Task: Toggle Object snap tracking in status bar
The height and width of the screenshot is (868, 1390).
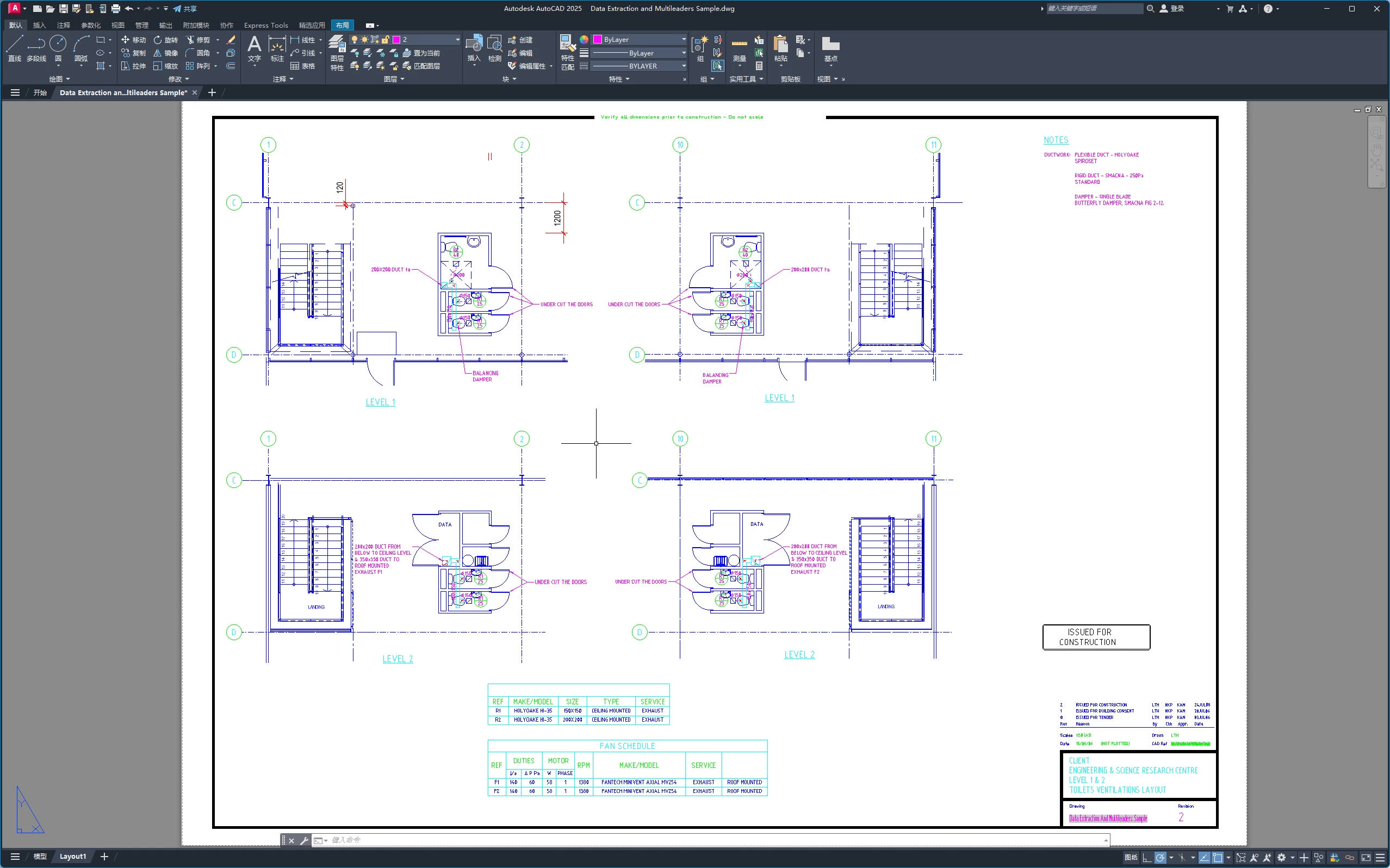Action: click(1204, 858)
